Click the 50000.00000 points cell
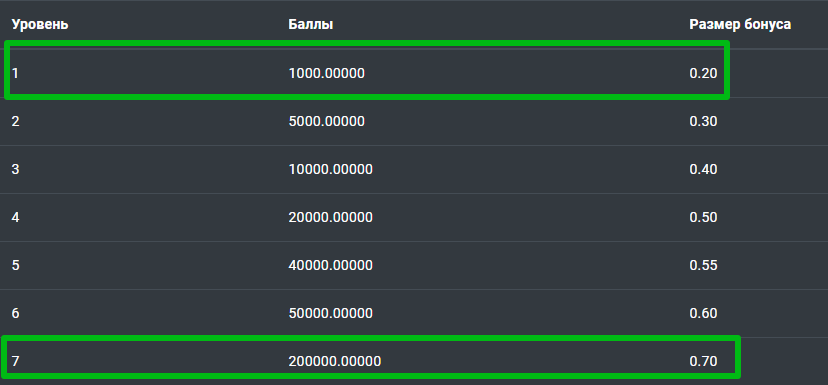The image size is (828, 385). point(331,314)
